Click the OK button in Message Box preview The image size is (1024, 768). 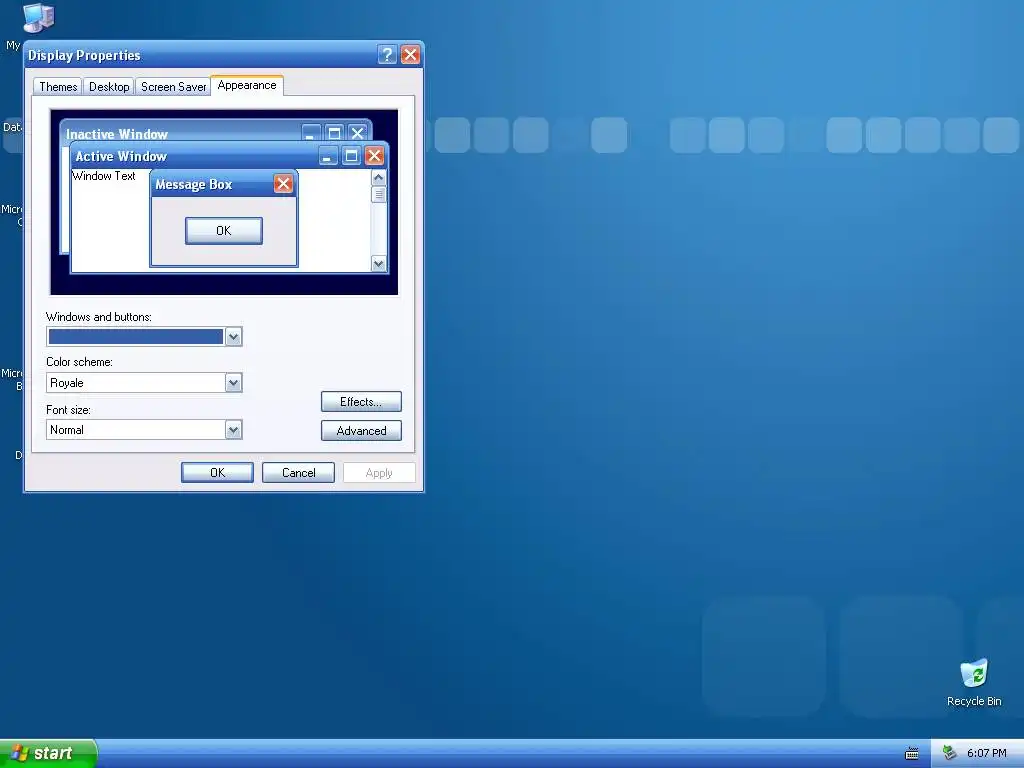pyautogui.click(x=224, y=231)
